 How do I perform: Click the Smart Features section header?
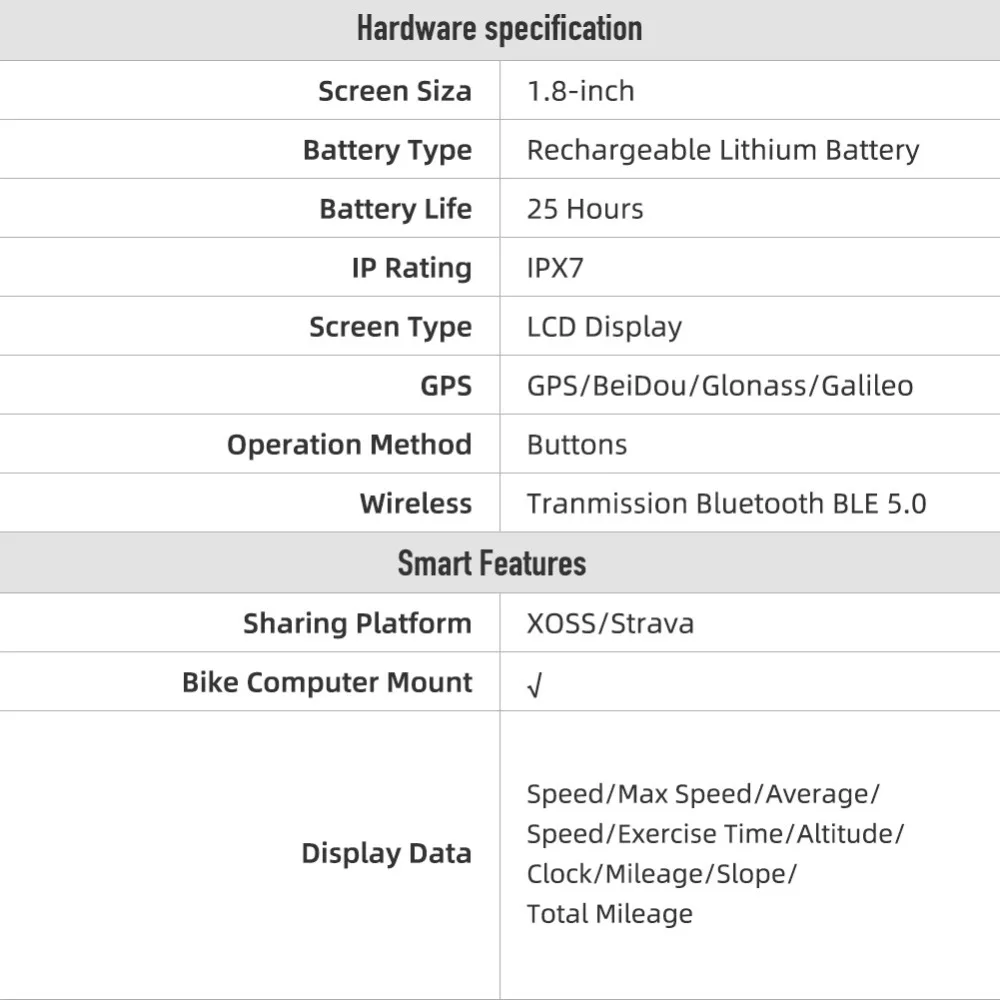click(492, 563)
